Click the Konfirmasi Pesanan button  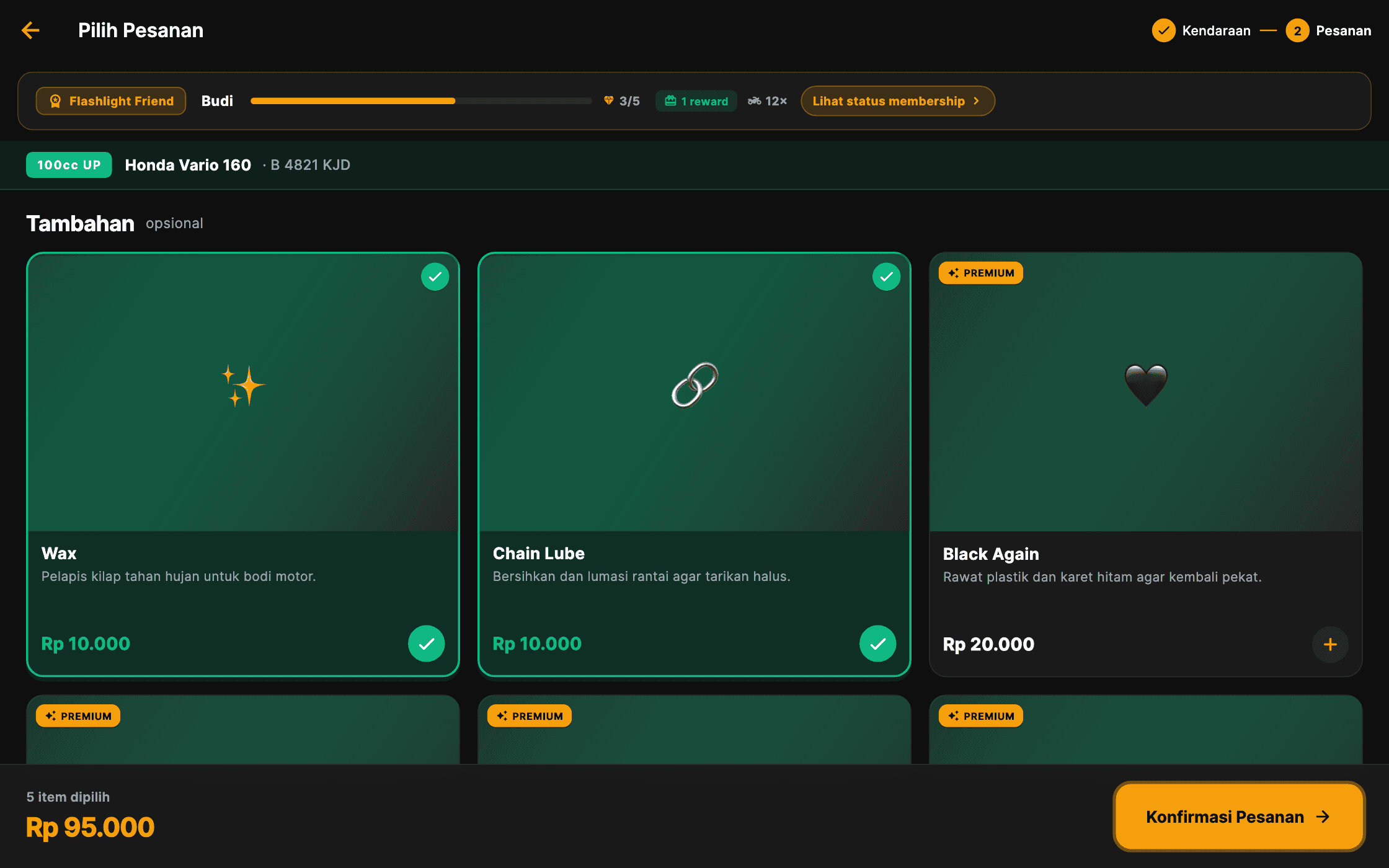(x=1239, y=817)
